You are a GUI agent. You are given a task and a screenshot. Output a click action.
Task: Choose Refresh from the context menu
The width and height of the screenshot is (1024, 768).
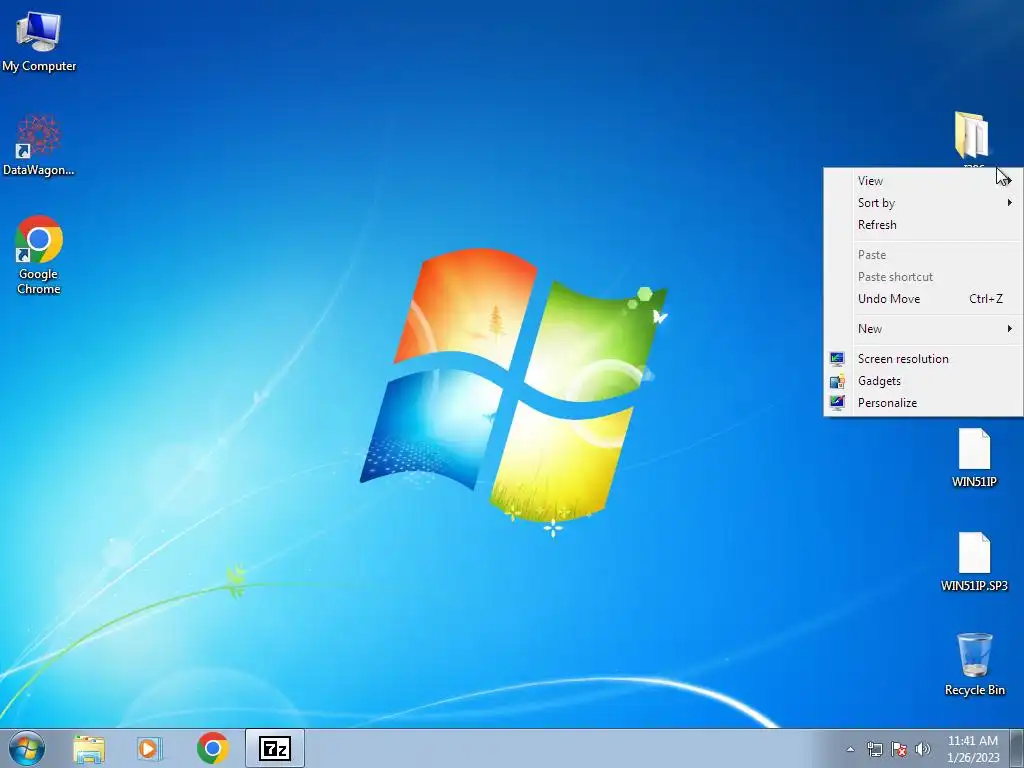[x=923, y=225]
